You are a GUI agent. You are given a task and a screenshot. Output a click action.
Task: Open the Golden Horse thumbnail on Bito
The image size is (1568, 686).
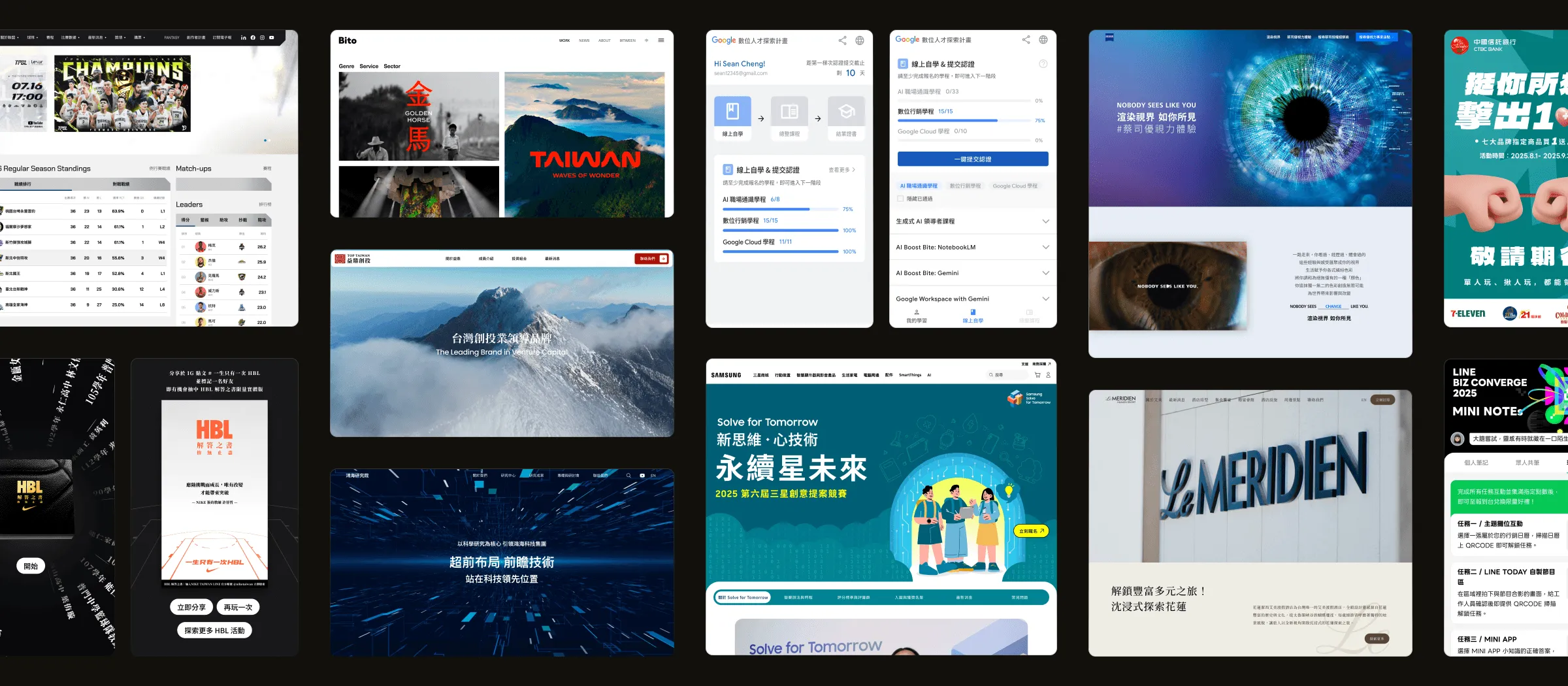pyautogui.click(x=419, y=116)
